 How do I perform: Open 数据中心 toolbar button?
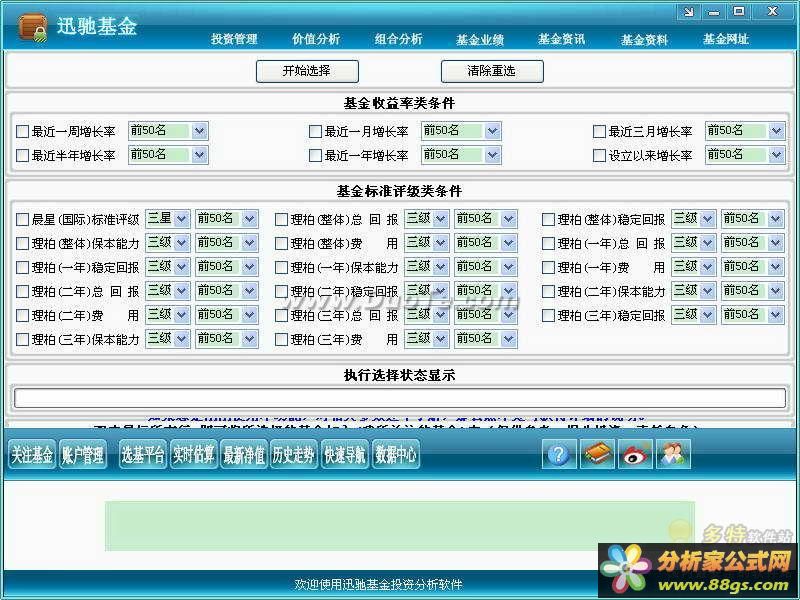[396, 454]
